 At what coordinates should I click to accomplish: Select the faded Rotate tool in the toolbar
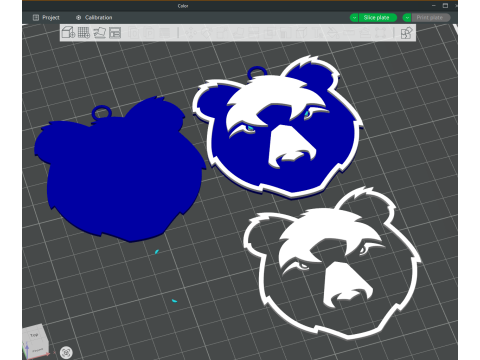(x=207, y=33)
